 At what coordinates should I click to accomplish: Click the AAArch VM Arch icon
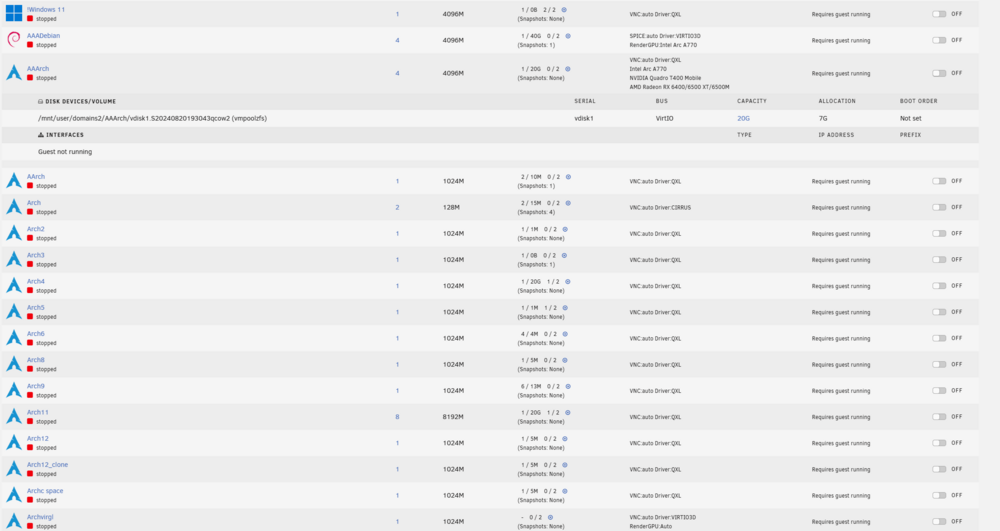click(14, 73)
